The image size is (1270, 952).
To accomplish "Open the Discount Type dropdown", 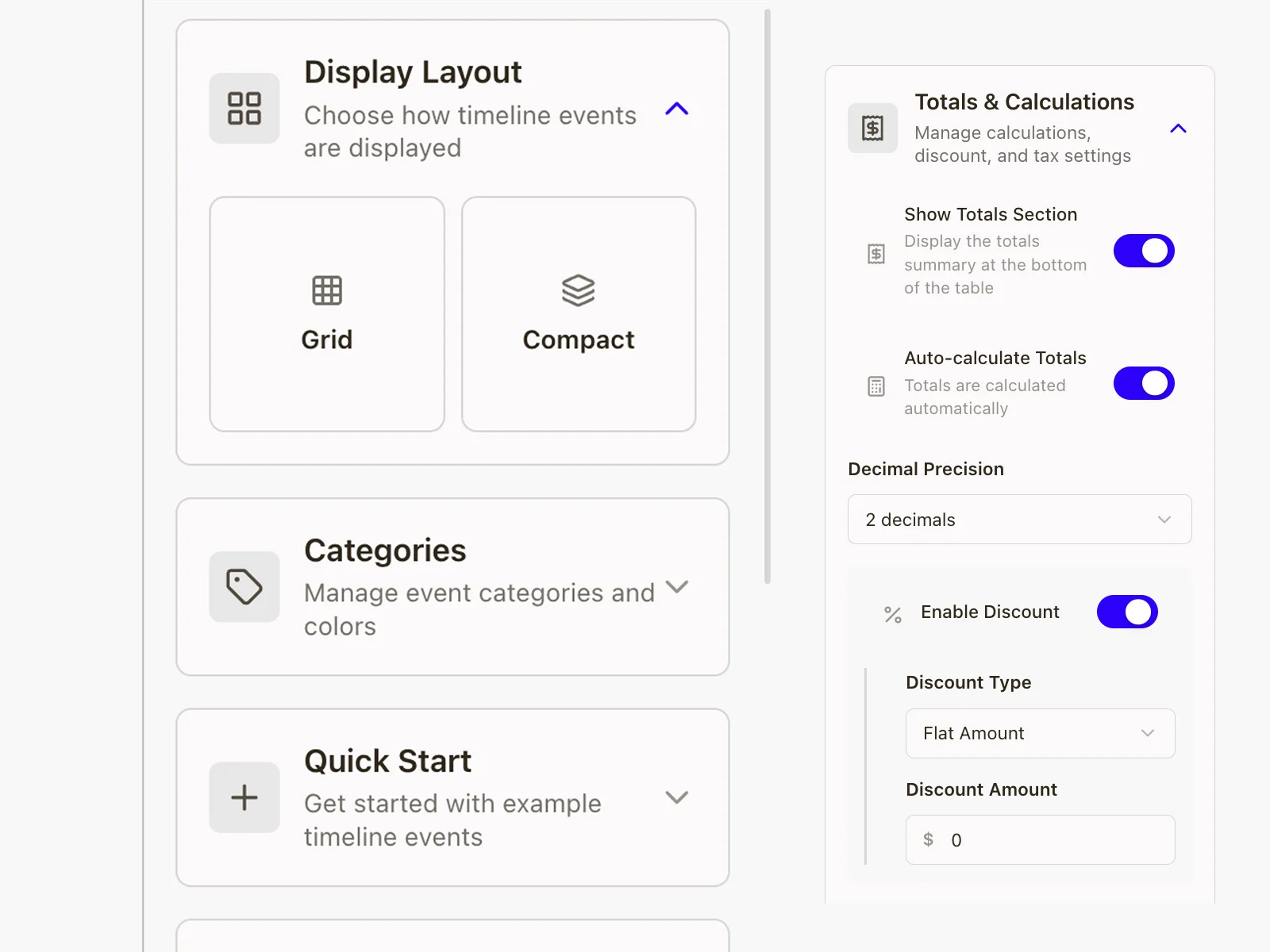I will tap(1040, 733).
